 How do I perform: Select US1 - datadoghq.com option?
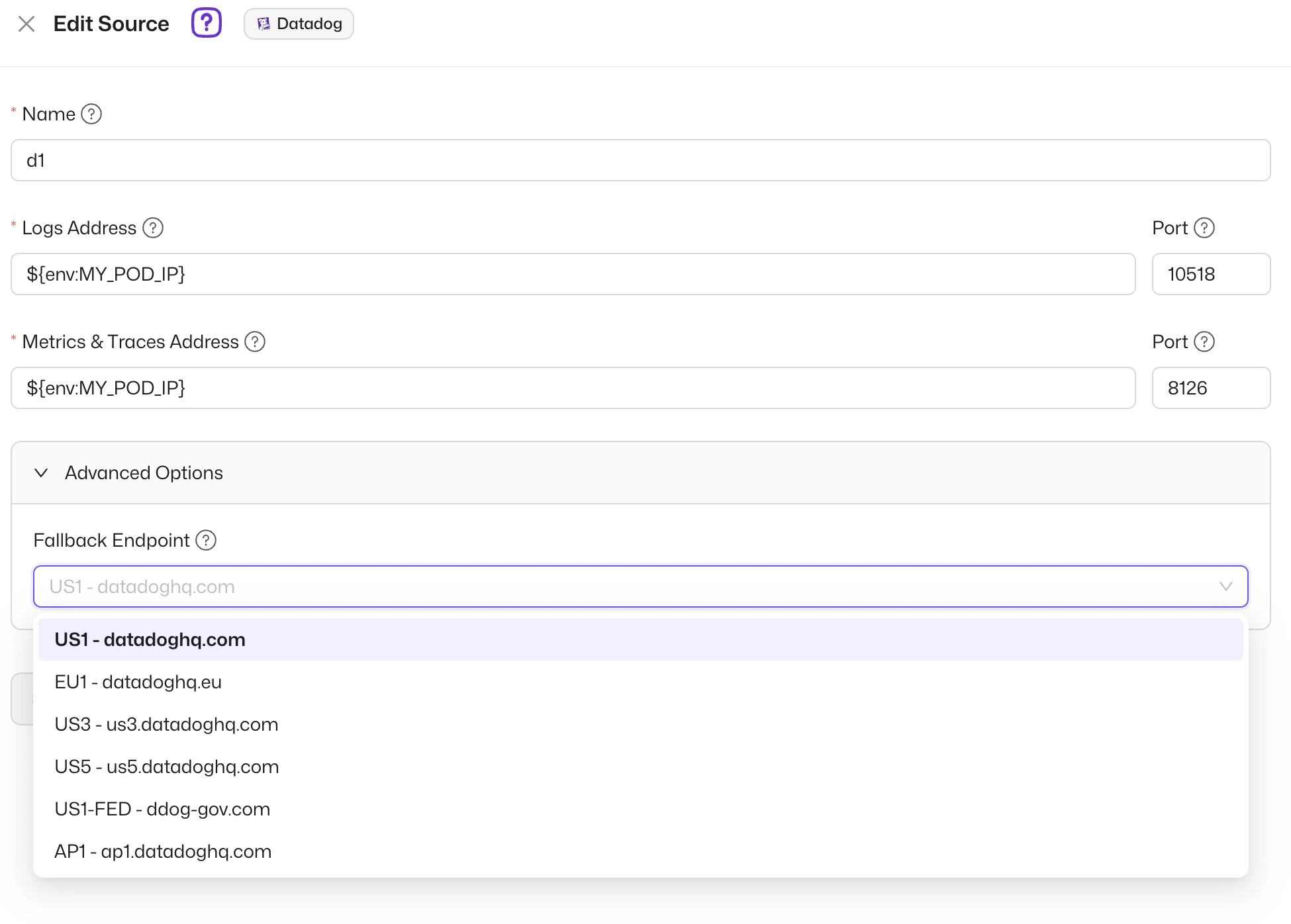coord(150,639)
